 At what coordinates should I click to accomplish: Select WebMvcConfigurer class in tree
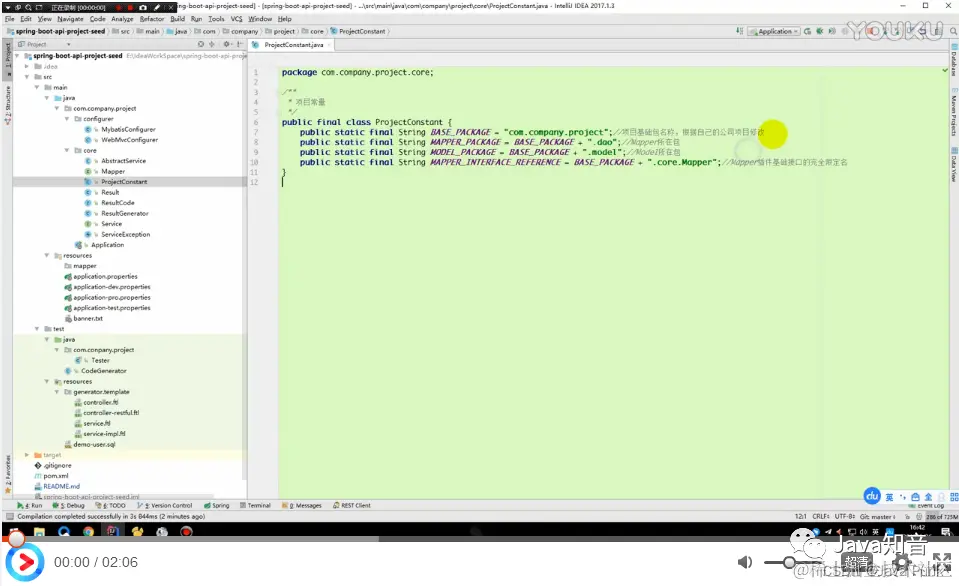coord(129,140)
